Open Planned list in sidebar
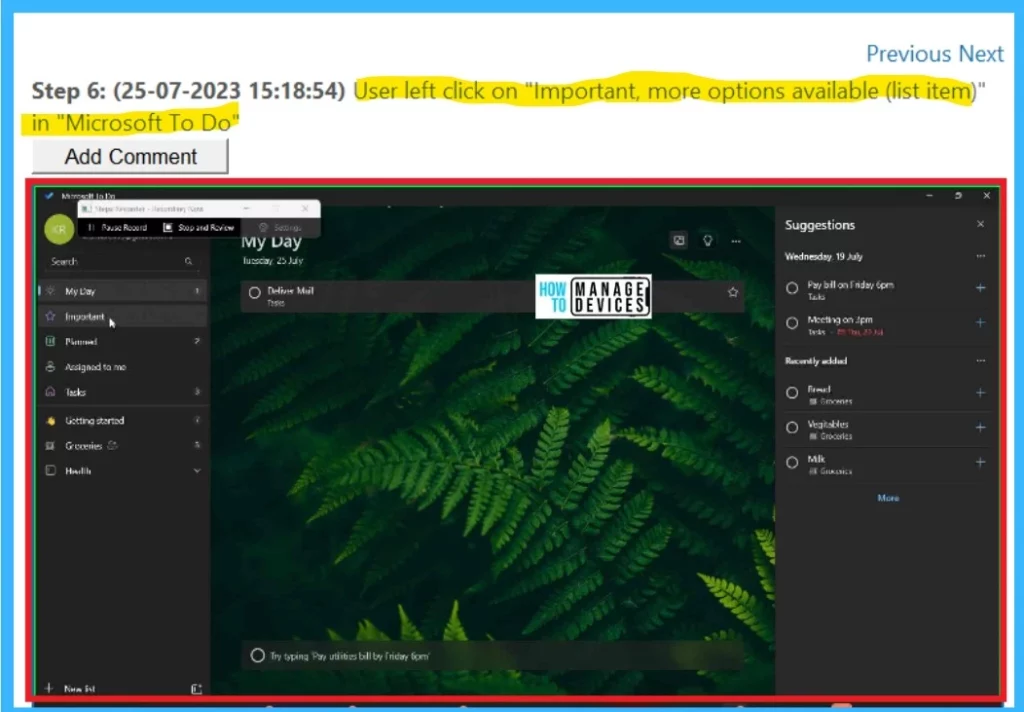1024x712 pixels. [x=122, y=342]
